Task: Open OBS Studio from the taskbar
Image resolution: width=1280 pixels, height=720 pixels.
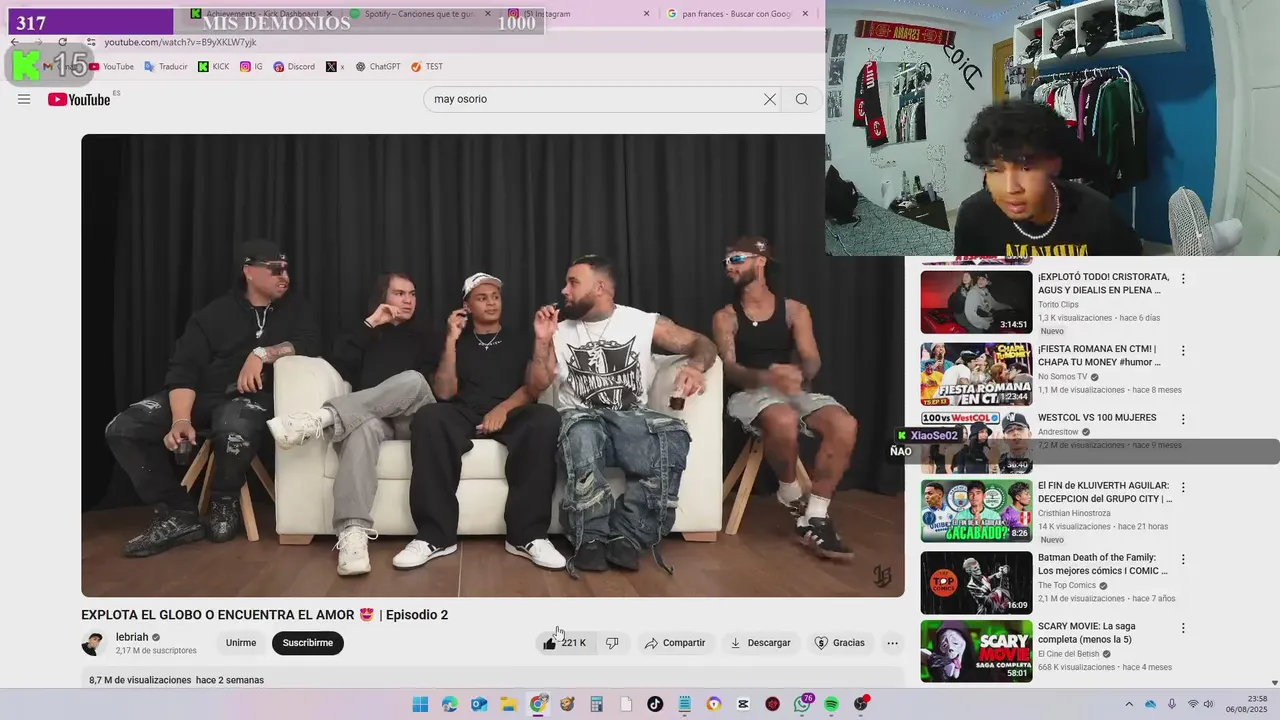Action: [861, 704]
